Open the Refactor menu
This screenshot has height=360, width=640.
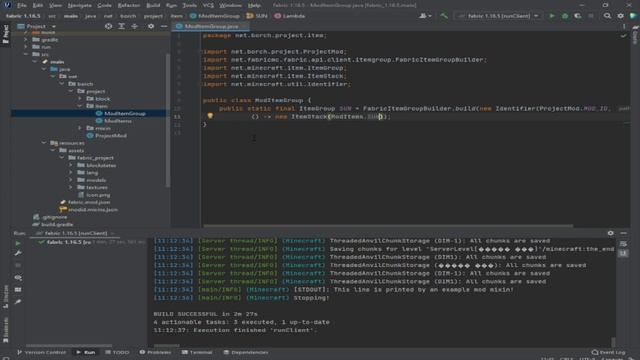tap(129, 5)
